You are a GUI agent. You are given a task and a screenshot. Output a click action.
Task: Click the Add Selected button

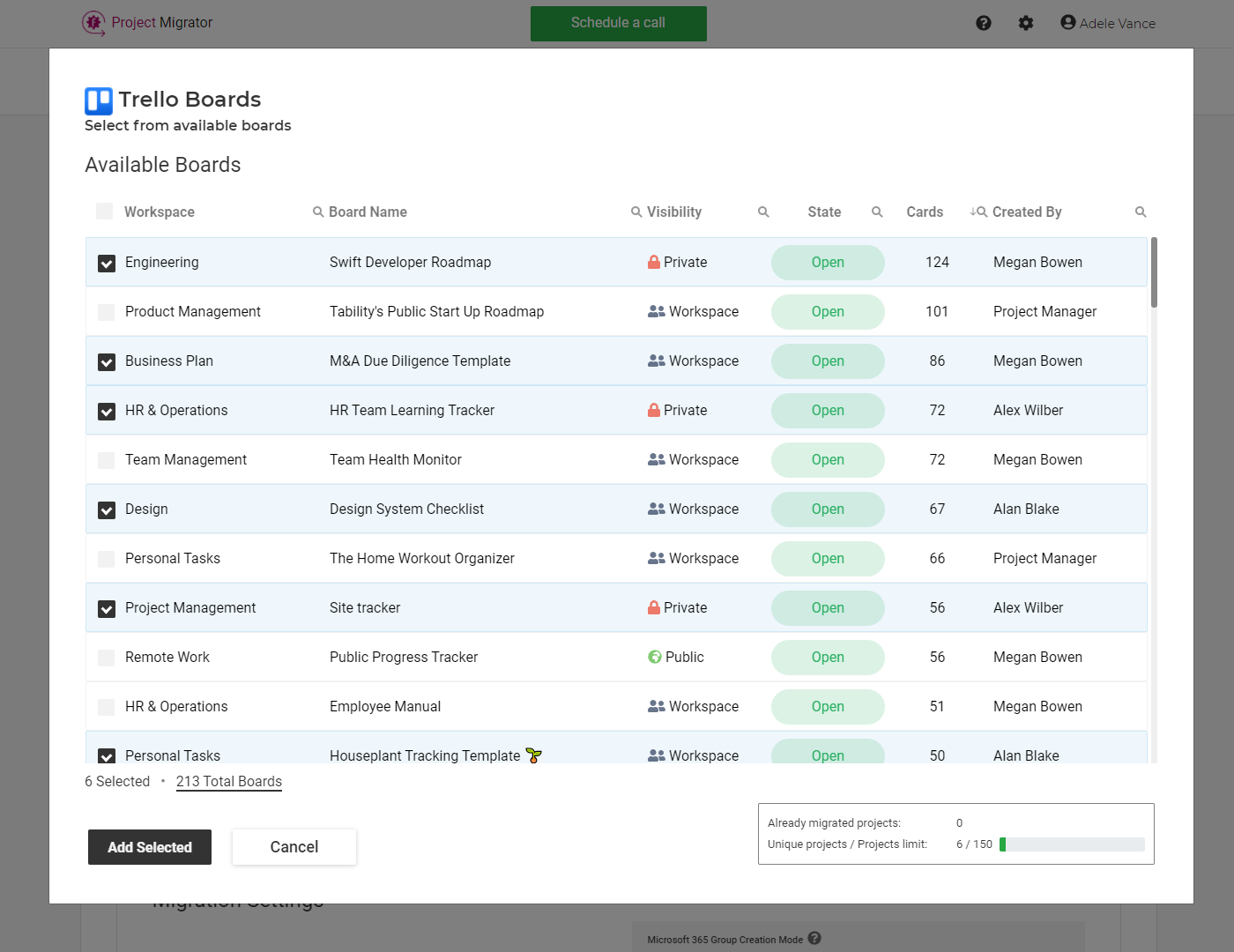pos(149,847)
